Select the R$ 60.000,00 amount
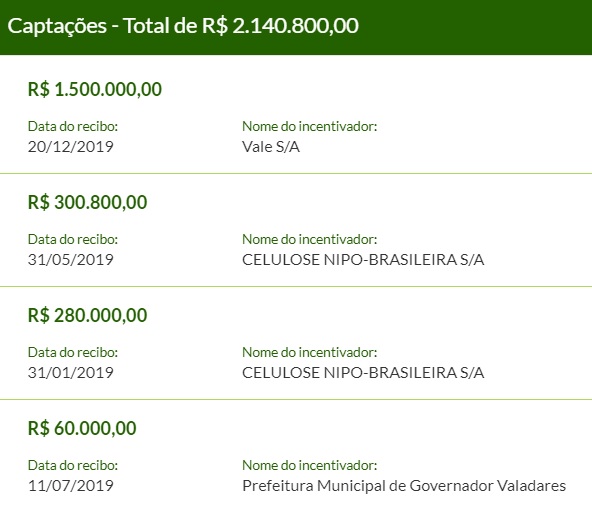This screenshot has width=592, height=519. 82,429
